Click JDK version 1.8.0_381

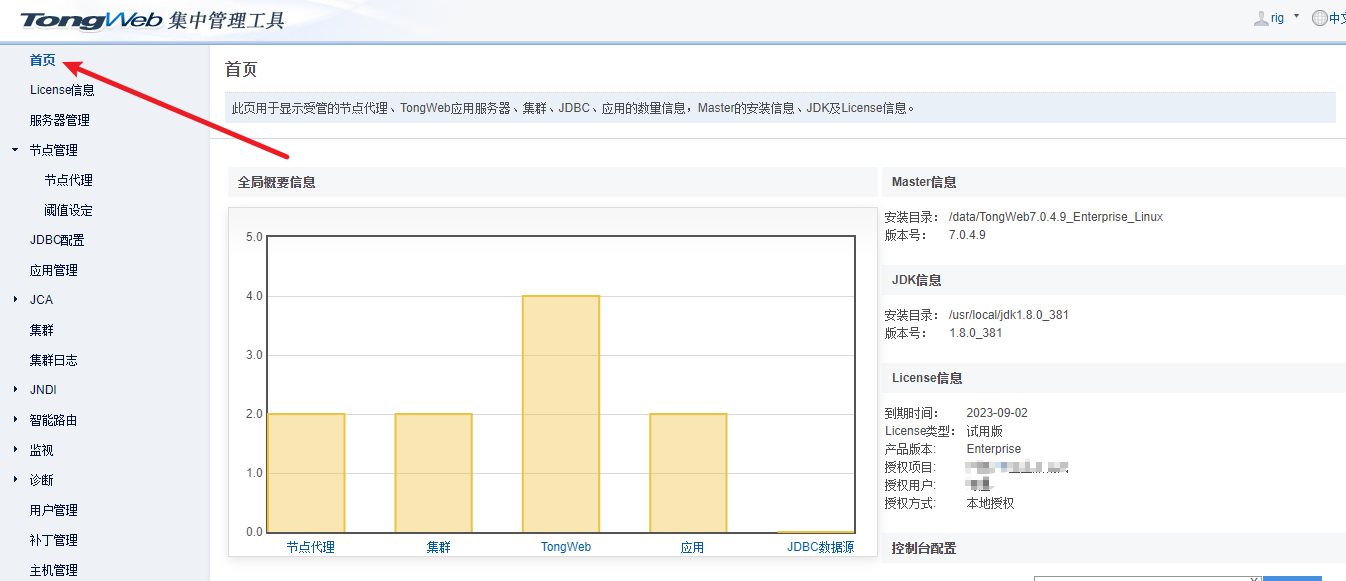click(x=976, y=333)
